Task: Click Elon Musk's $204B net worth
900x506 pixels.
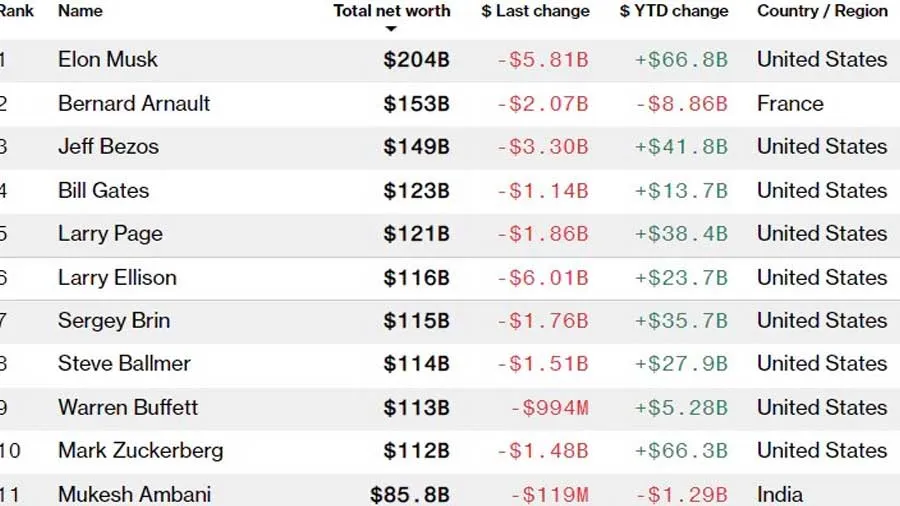Action: point(416,60)
